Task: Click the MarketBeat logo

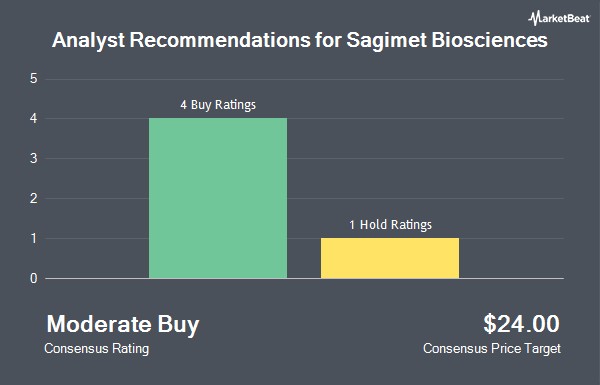Action: click(x=559, y=18)
